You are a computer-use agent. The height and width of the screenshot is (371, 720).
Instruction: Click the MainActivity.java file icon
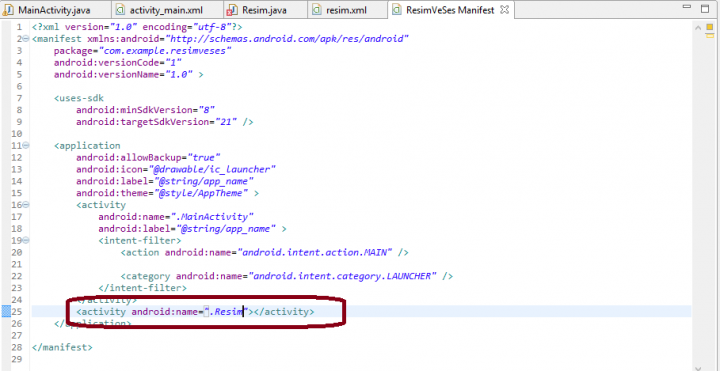pyautogui.click(x=9, y=10)
